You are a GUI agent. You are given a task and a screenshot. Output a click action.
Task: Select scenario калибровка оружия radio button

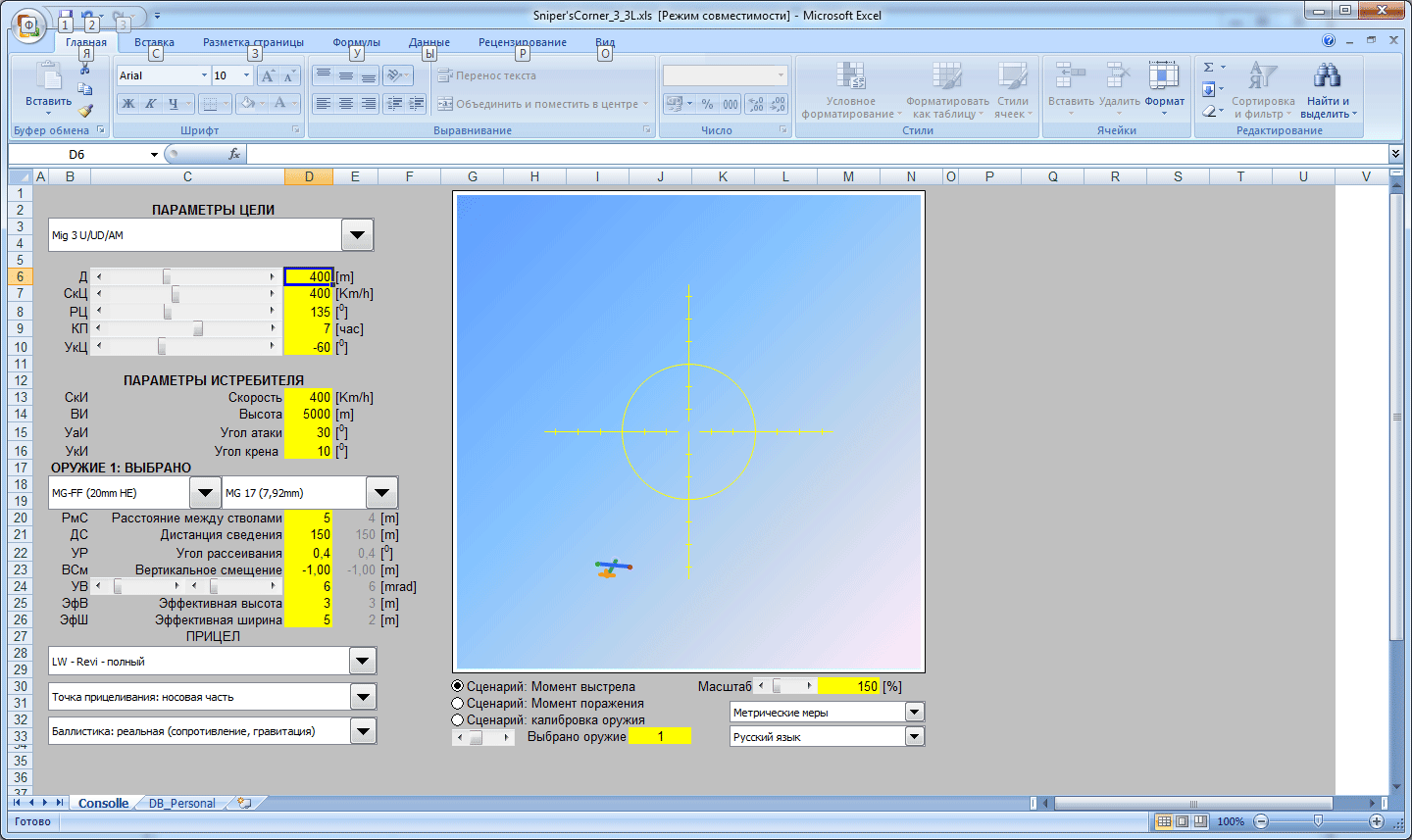point(457,719)
